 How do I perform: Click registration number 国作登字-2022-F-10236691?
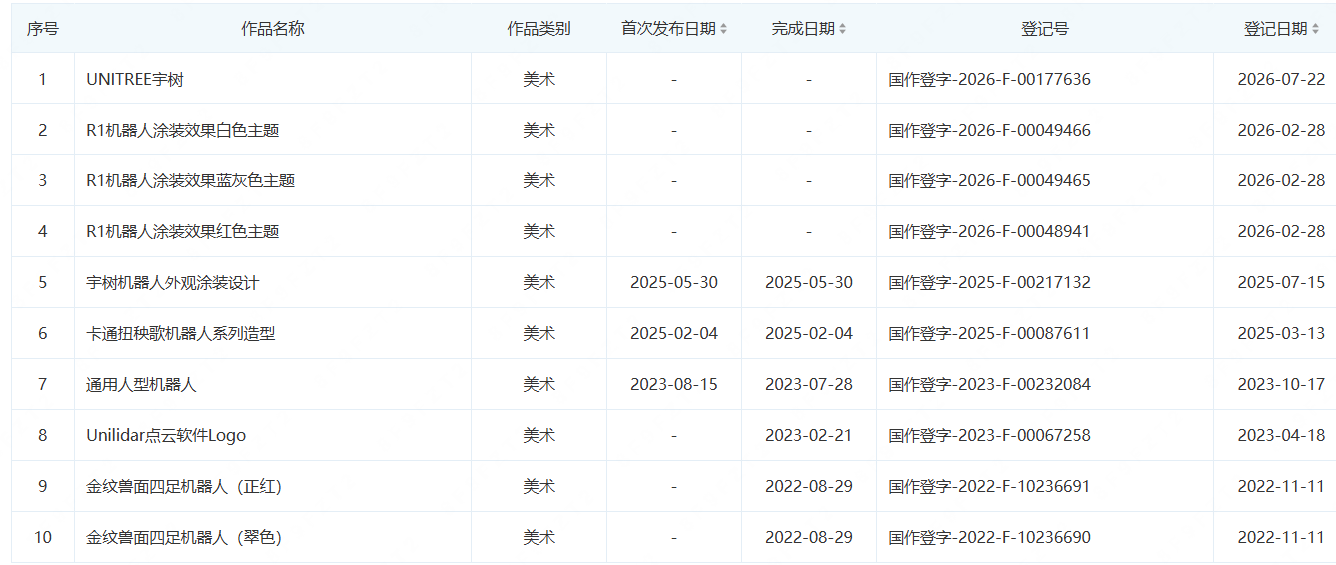(990, 486)
